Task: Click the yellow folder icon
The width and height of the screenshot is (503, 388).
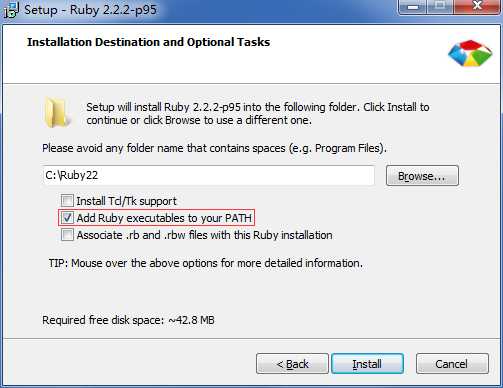Action: [x=56, y=113]
